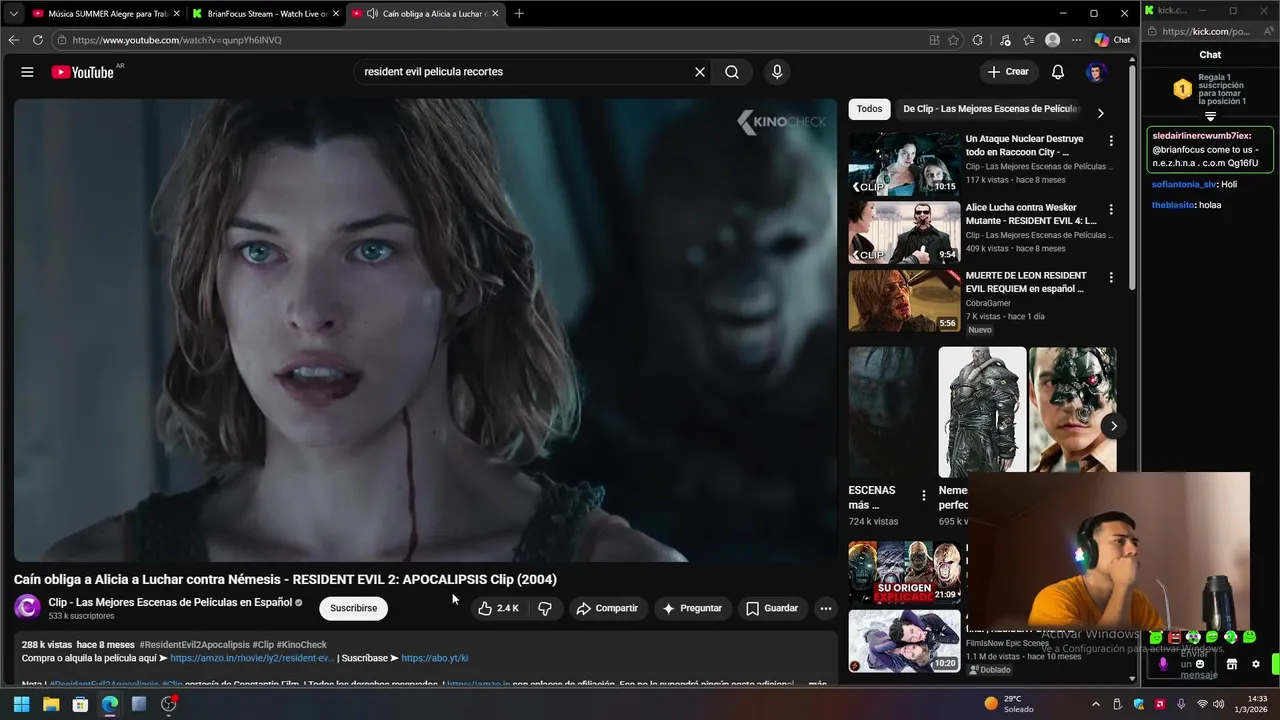Click the browser address bar URL

177,40
